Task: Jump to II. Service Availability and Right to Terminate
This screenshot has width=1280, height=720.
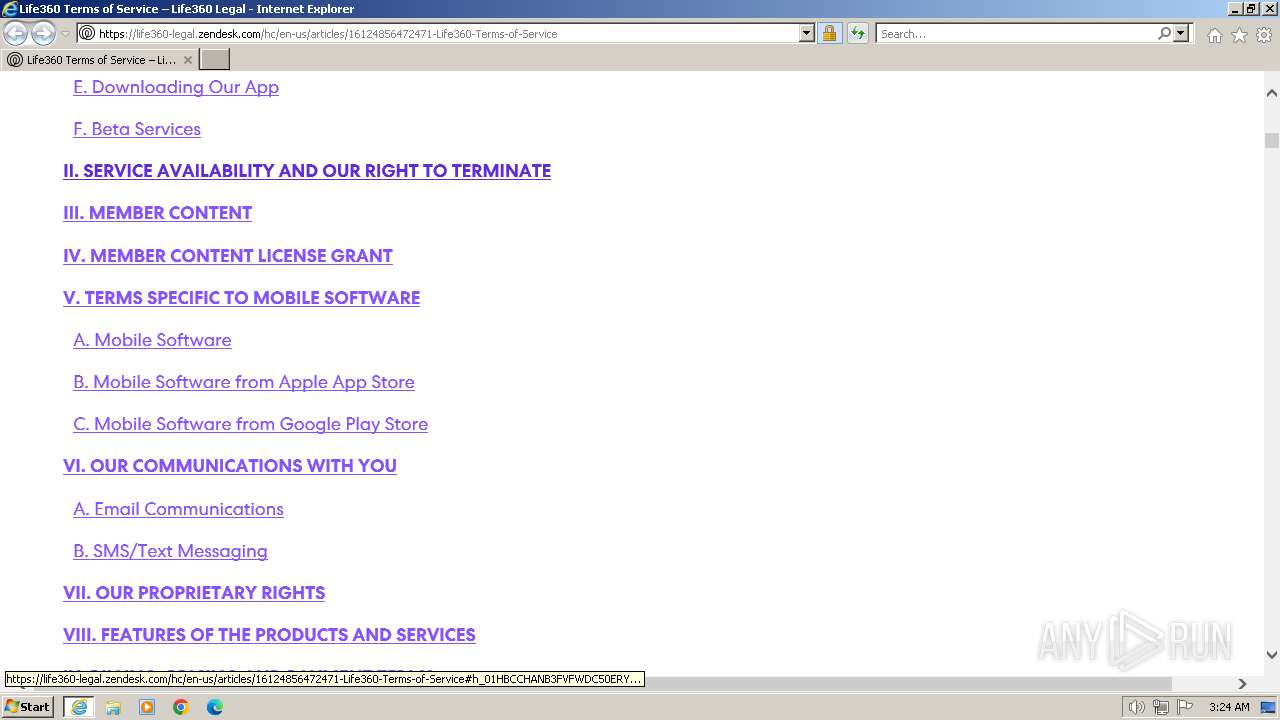Action: click(307, 171)
